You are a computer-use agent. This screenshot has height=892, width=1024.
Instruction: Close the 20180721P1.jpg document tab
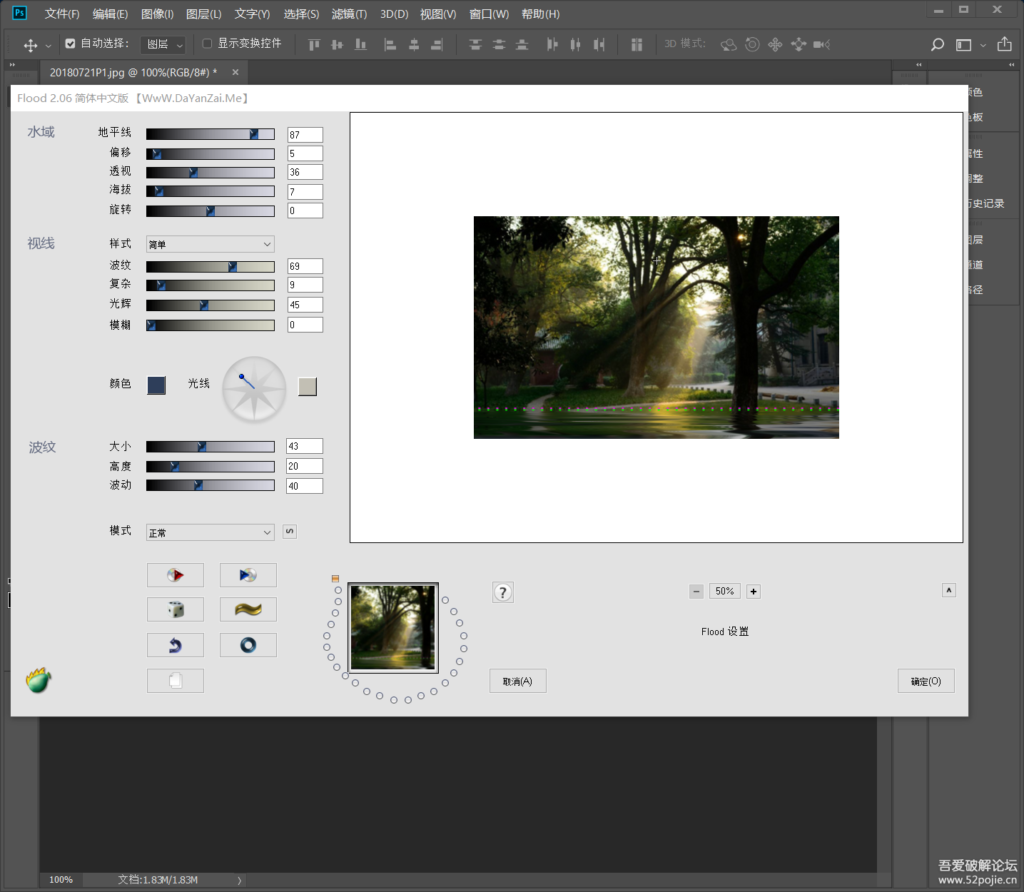point(235,72)
